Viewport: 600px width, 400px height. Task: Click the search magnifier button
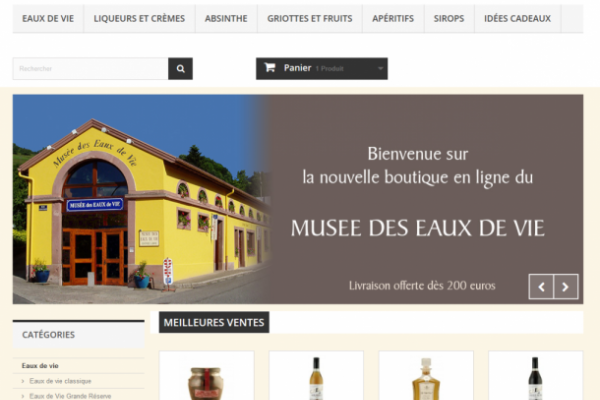pos(180,69)
